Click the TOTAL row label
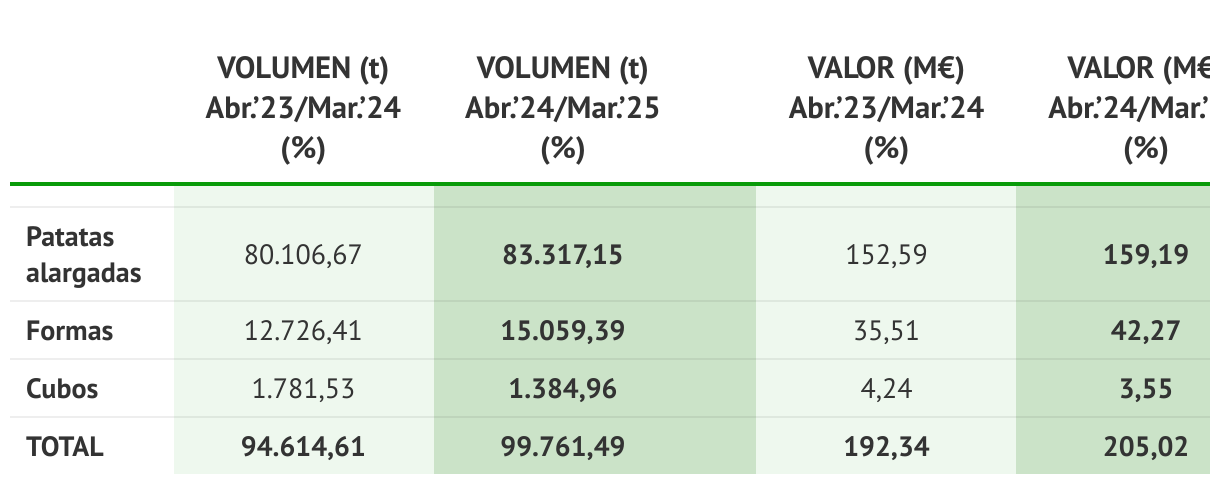This screenshot has width=1220, height=484. pyautogui.click(x=64, y=446)
